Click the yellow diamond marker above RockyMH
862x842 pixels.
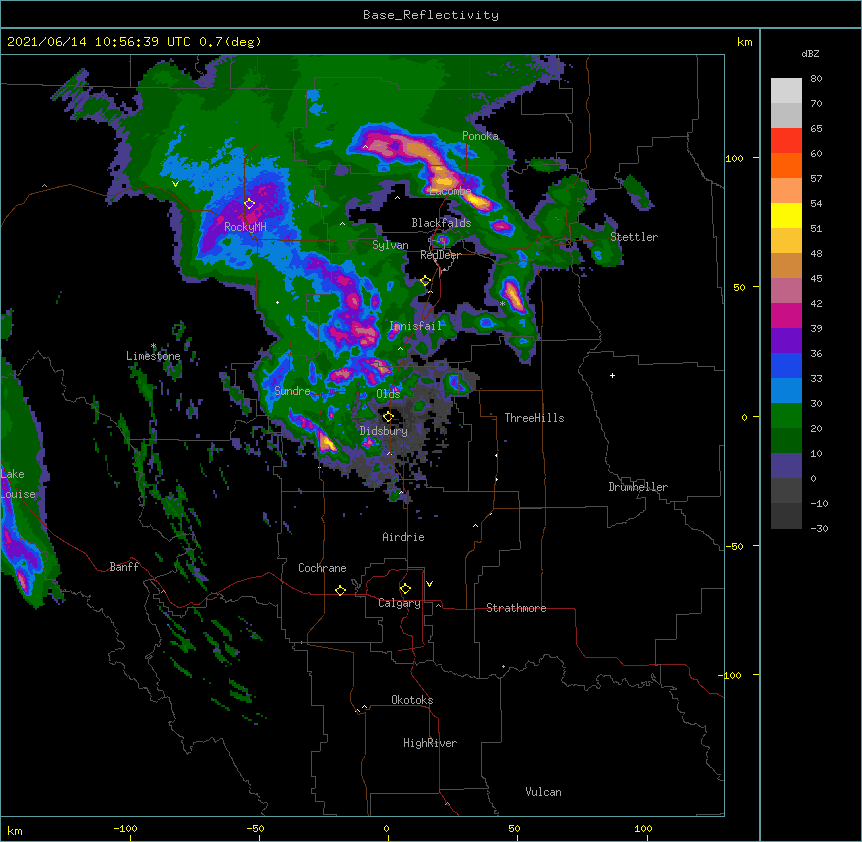[249, 204]
